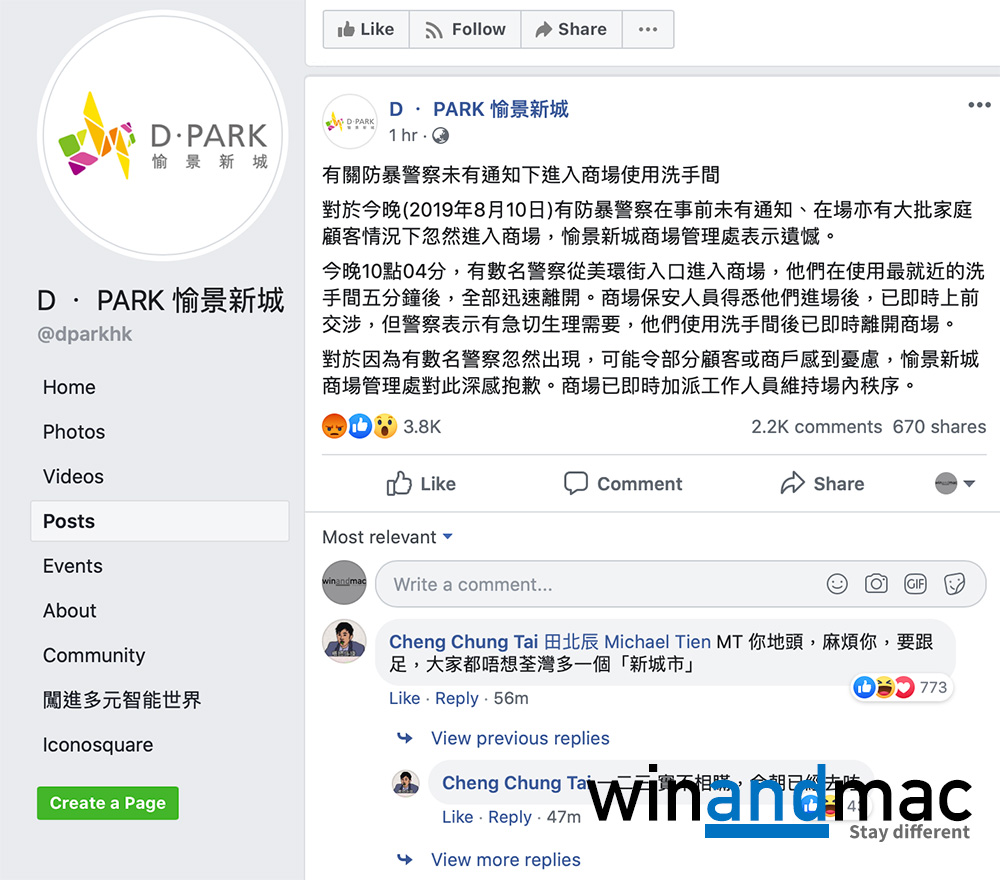Open the GIF picker in comment box
Viewport: 1000px width, 880px height.
pyautogui.click(x=915, y=583)
